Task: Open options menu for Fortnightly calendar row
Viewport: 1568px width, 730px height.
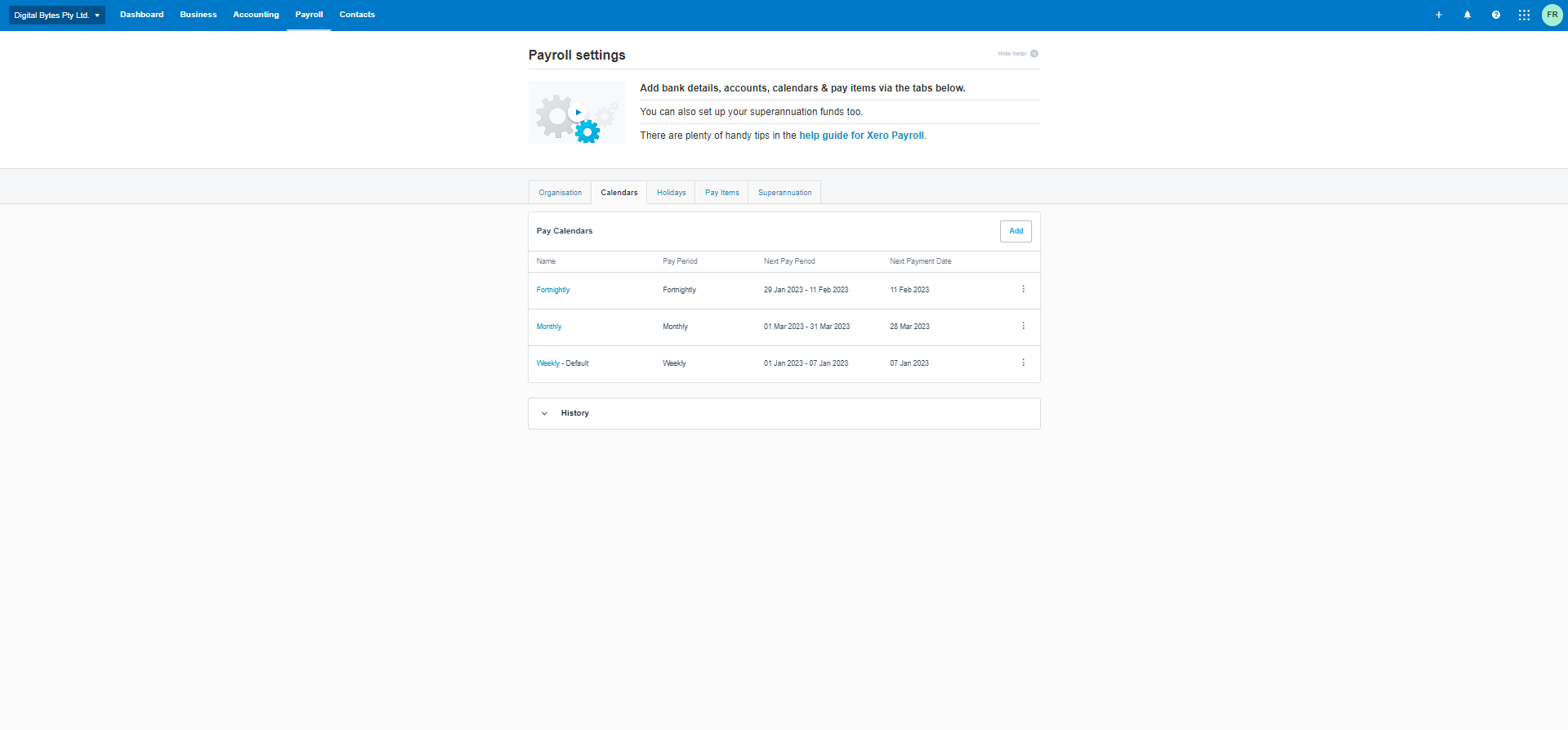Action: [x=1023, y=289]
